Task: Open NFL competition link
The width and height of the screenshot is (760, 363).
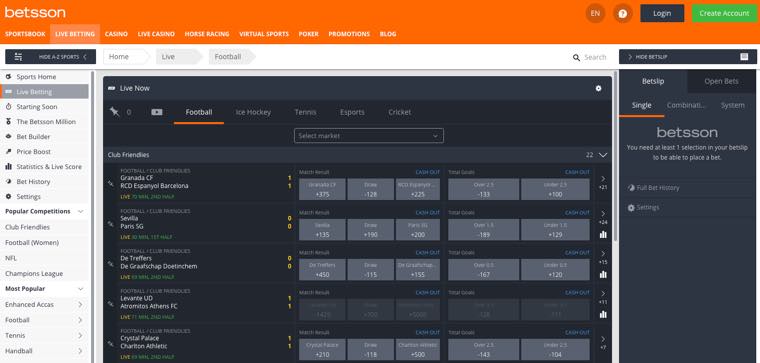Action: [x=11, y=258]
